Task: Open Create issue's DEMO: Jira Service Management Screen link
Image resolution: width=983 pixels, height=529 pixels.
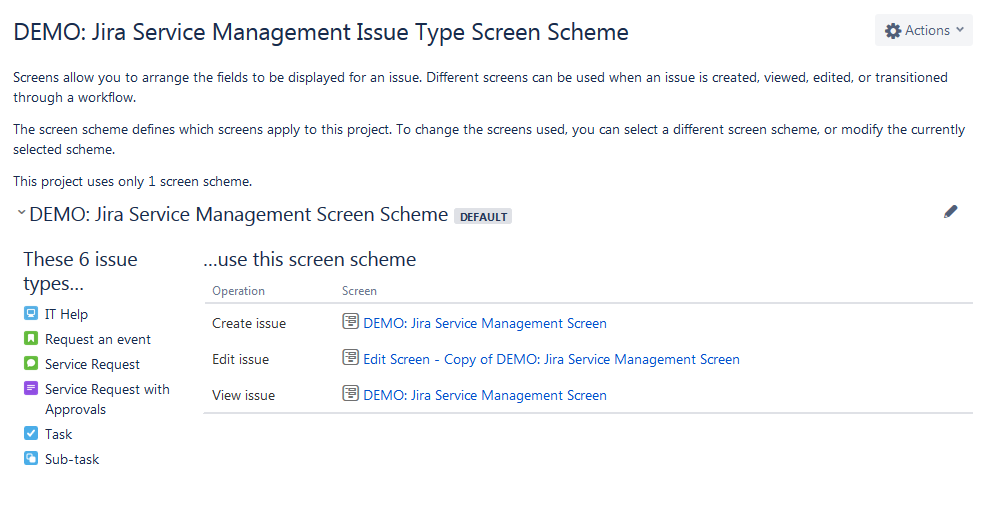Action: pos(485,323)
